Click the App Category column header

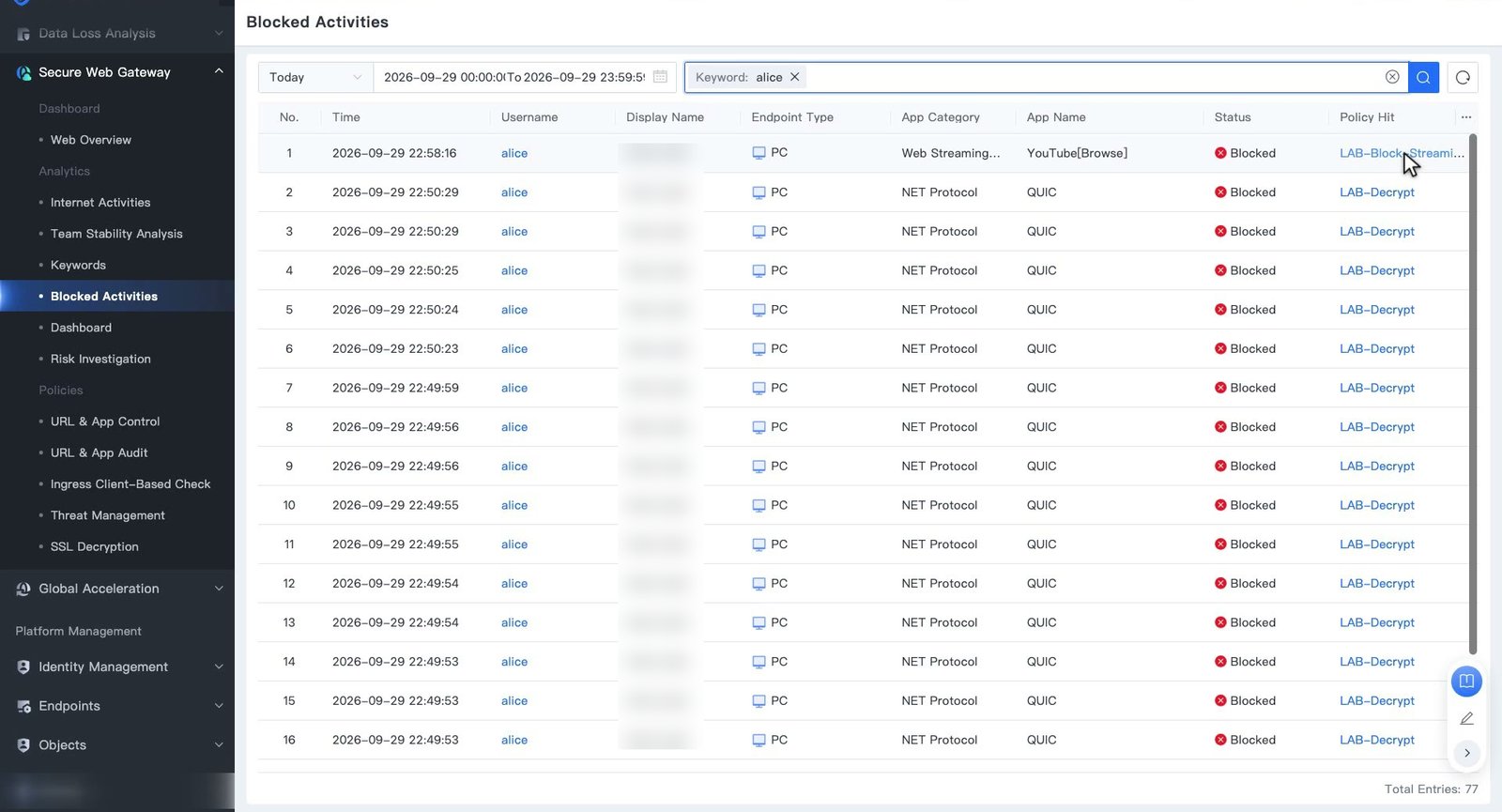coord(941,117)
